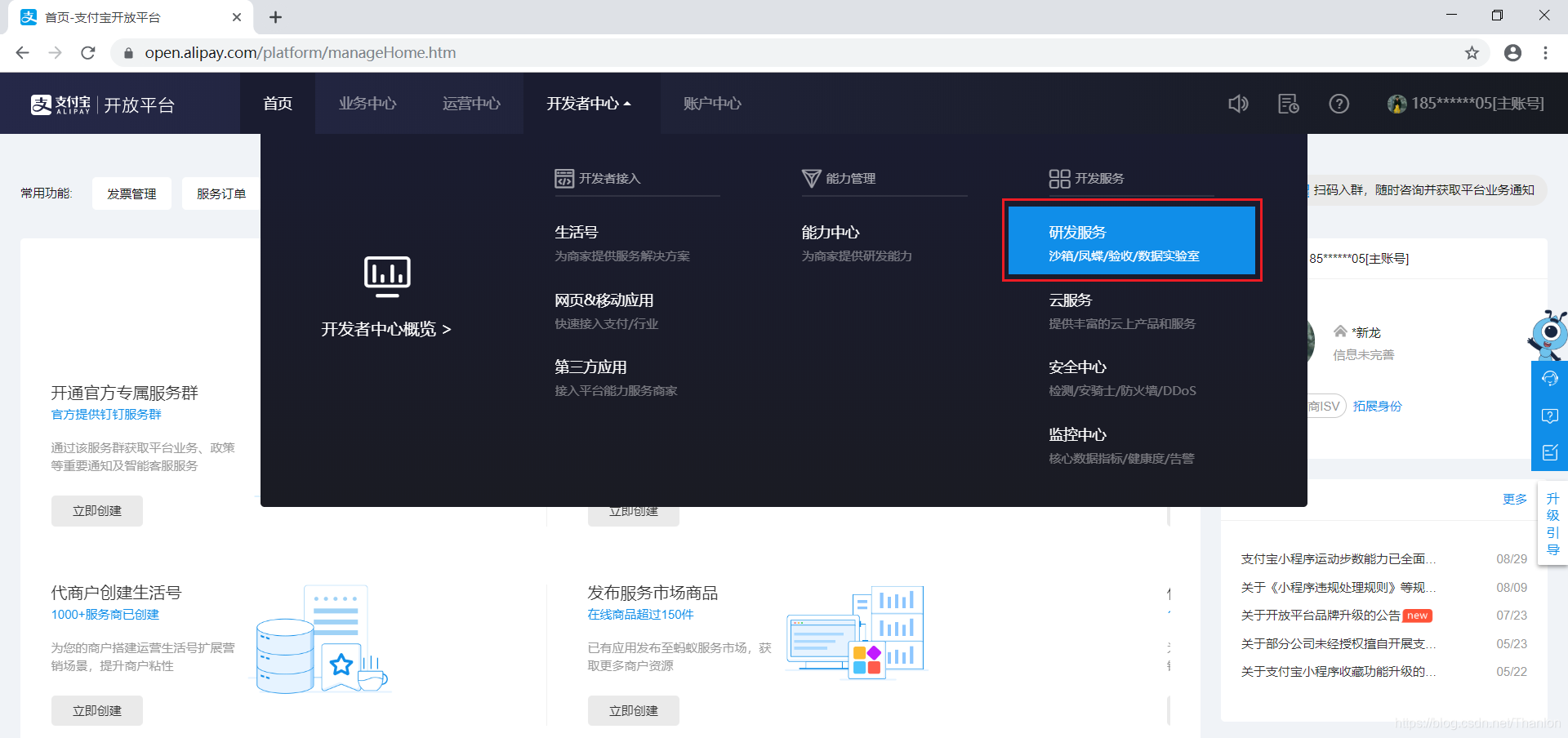Collapse the 开发者中心 dropdown menu
1568x738 pixels.
pyautogui.click(x=589, y=104)
